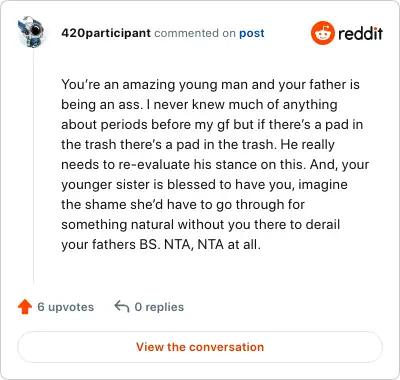Follow the blue "post" link
Viewport: 400px width, 380px height.
[x=252, y=33]
